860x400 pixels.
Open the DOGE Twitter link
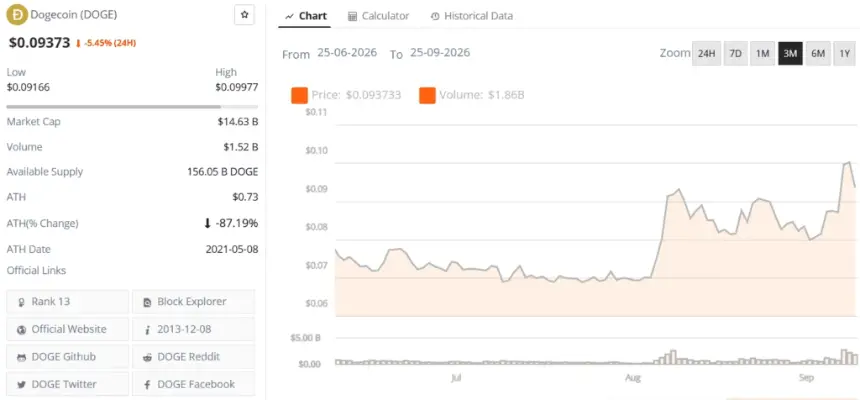[67, 385]
